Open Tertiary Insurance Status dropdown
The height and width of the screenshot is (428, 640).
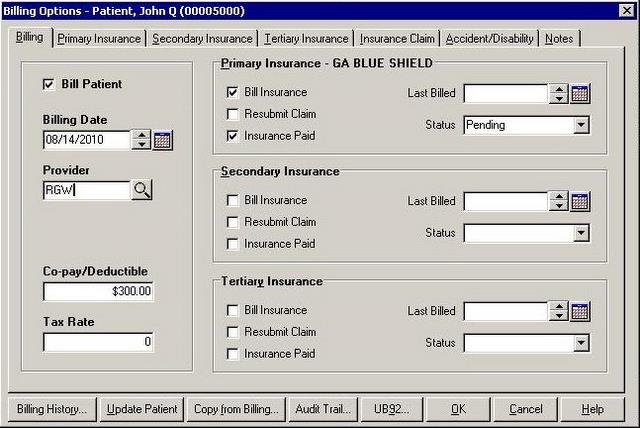[x=581, y=344]
